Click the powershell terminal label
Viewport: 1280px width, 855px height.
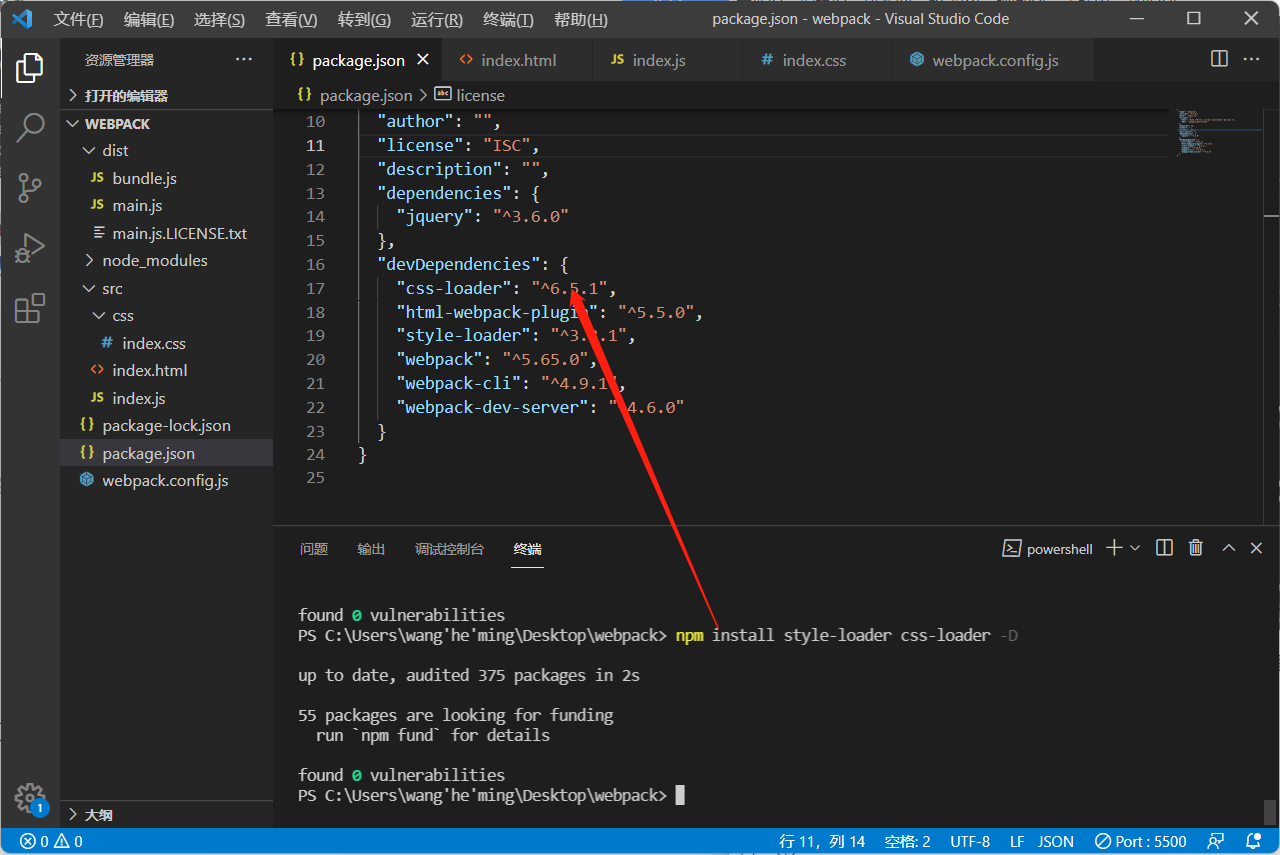coord(1048,549)
